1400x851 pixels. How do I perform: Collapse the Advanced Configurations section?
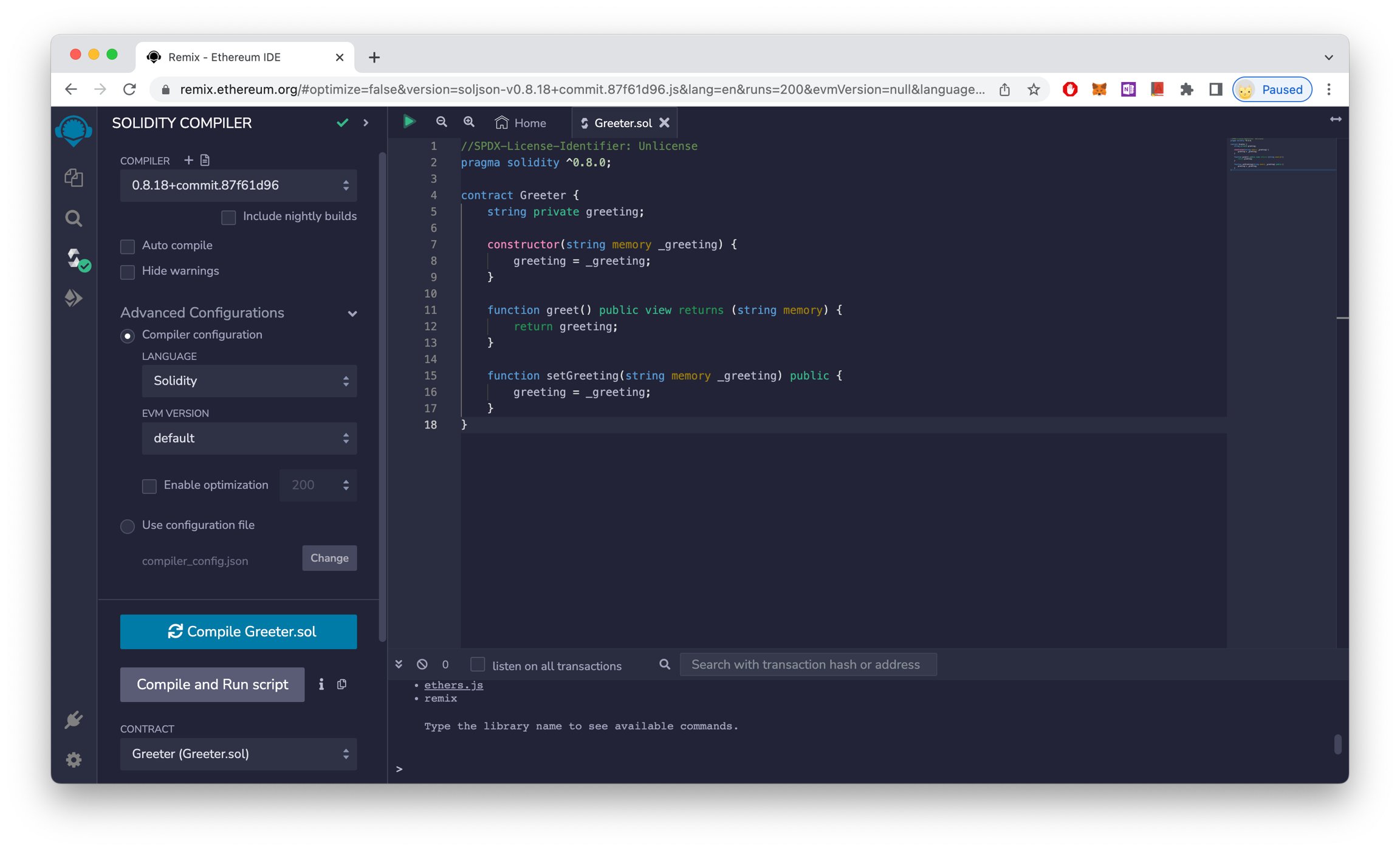(x=352, y=314)
